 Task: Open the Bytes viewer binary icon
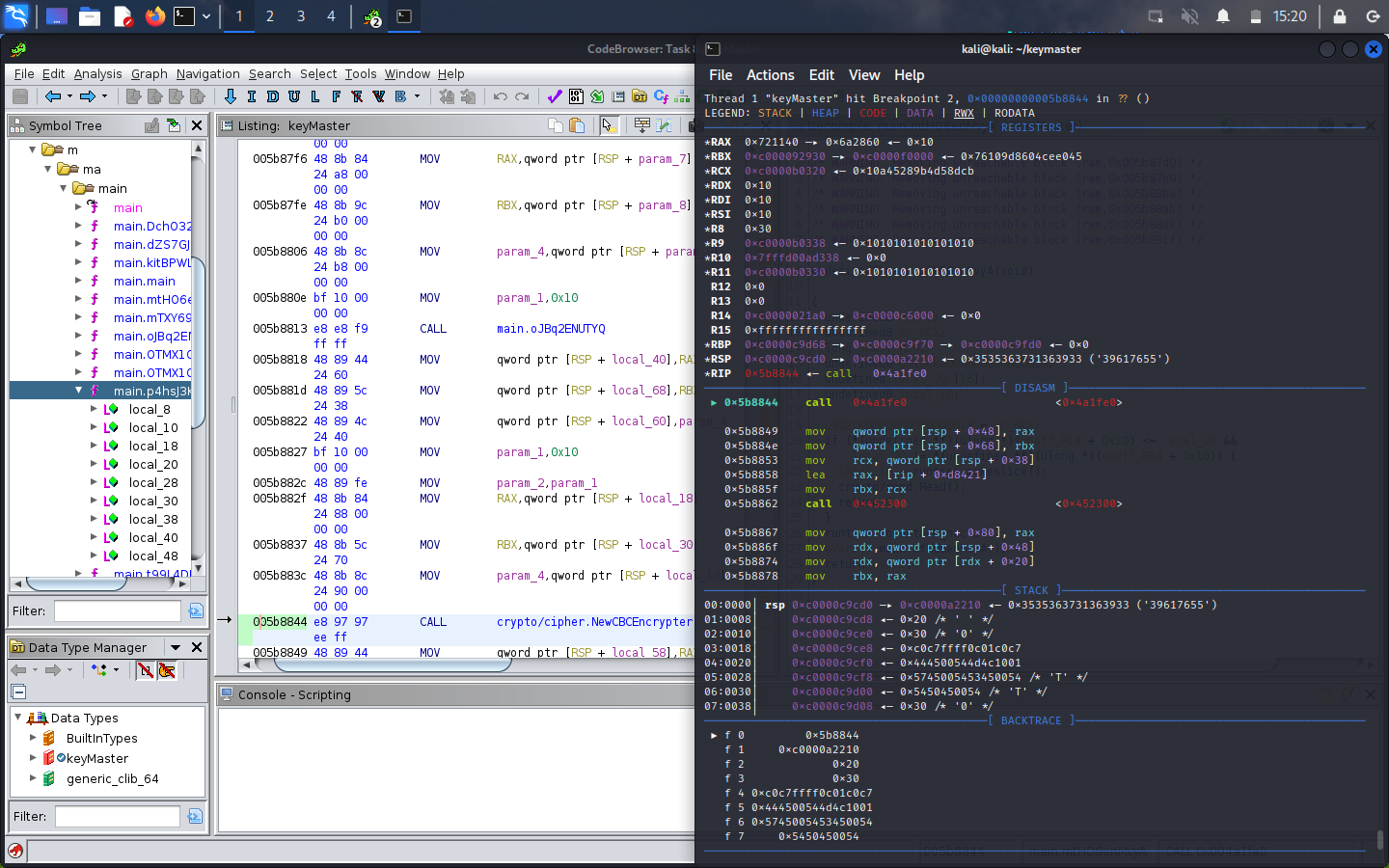click(576, 96)
